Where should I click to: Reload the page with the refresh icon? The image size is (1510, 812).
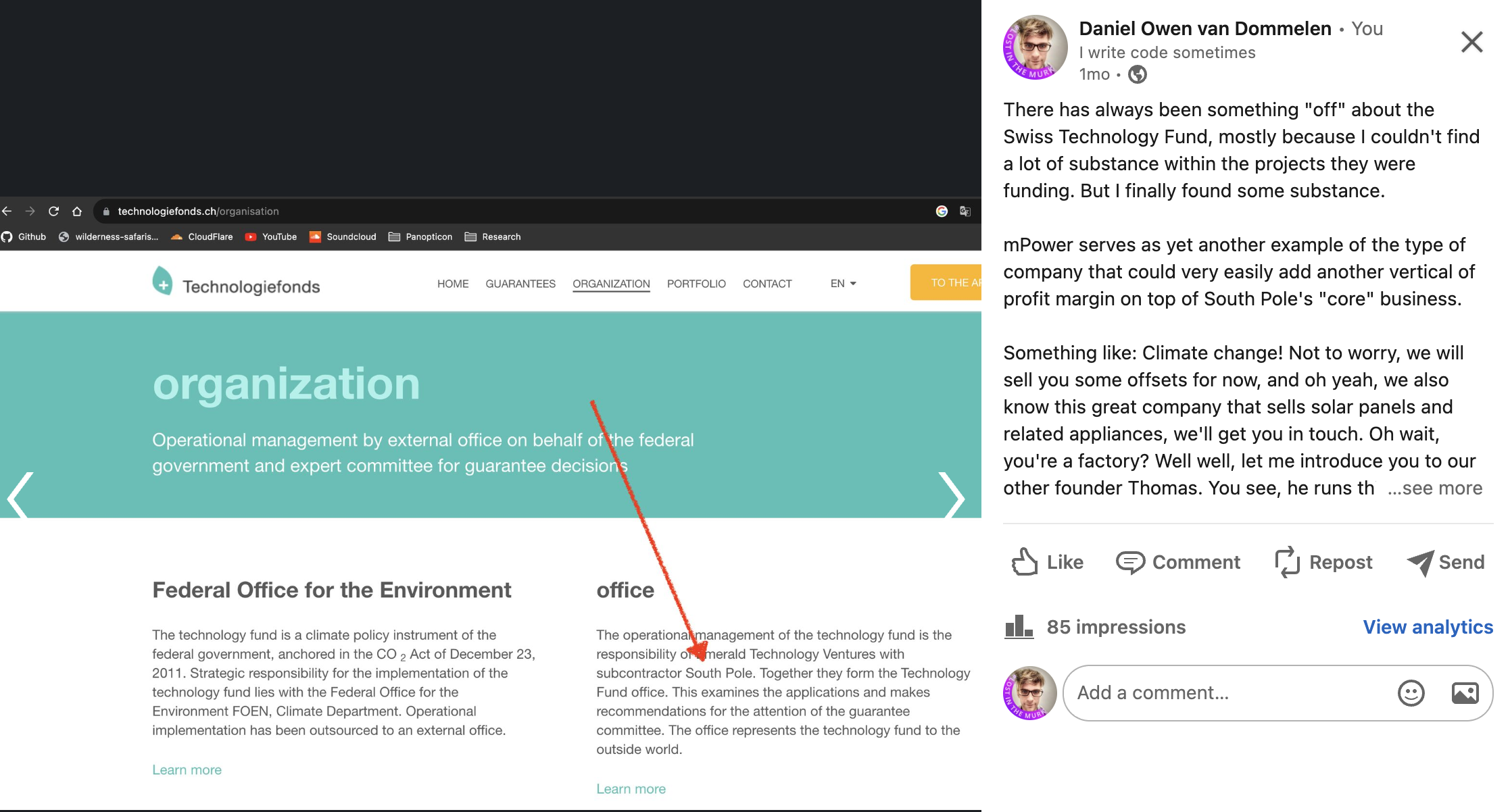click(x=53, y=211)
